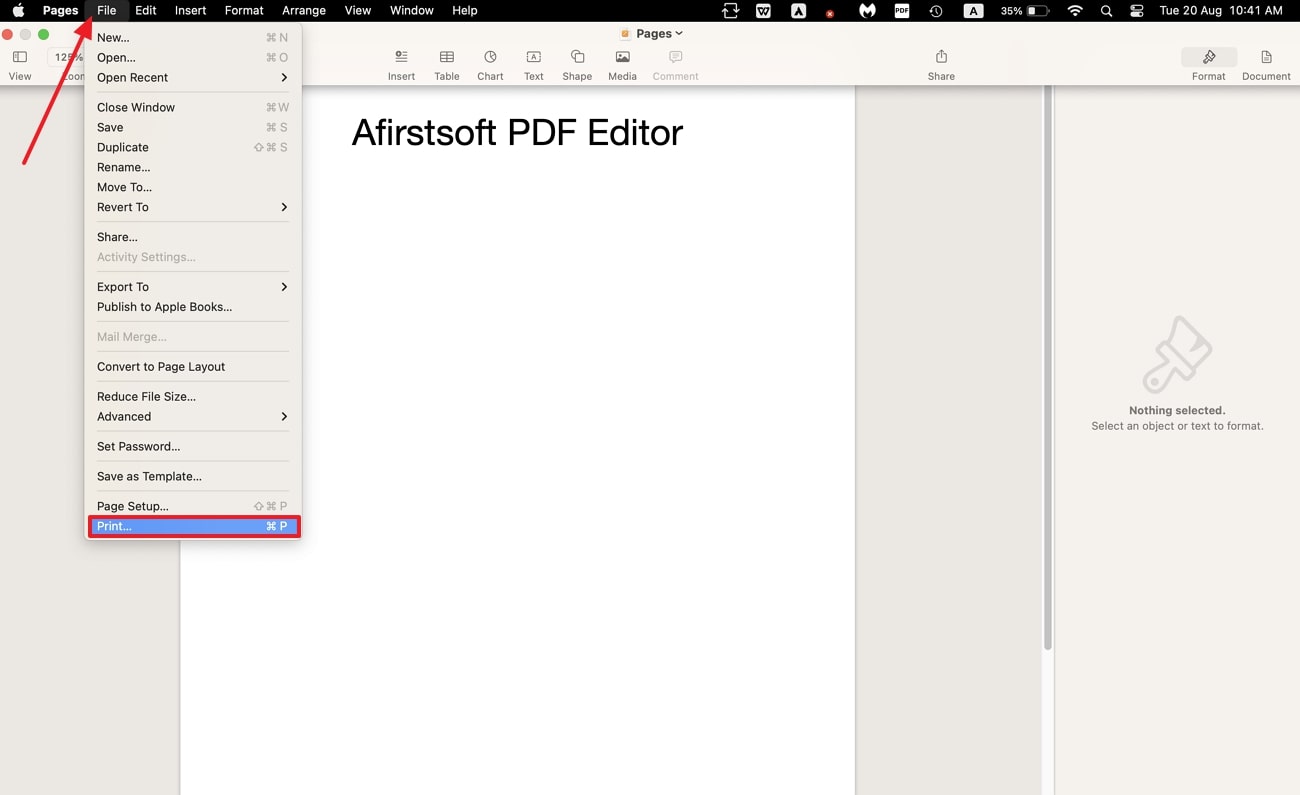The width and height of the screenshot is (1300, 795).
Task: Click the battery status icon
Action: tap(1038, 11)
